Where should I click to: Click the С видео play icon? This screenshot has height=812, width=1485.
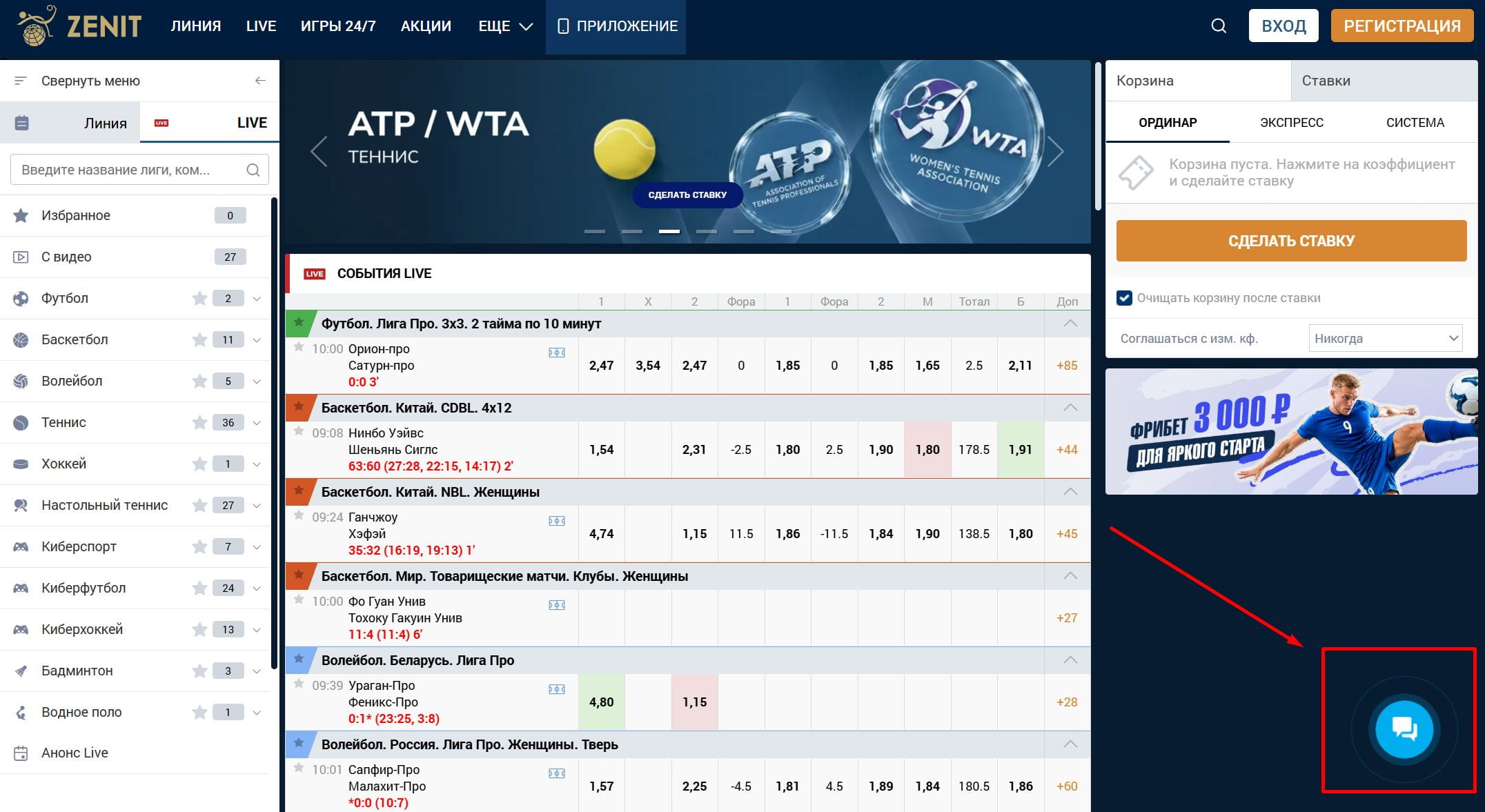tap(21, 257)
